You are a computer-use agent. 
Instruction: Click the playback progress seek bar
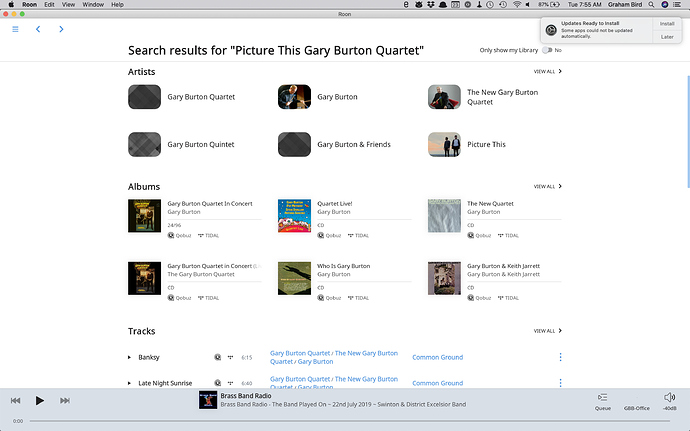click(349, 421)
